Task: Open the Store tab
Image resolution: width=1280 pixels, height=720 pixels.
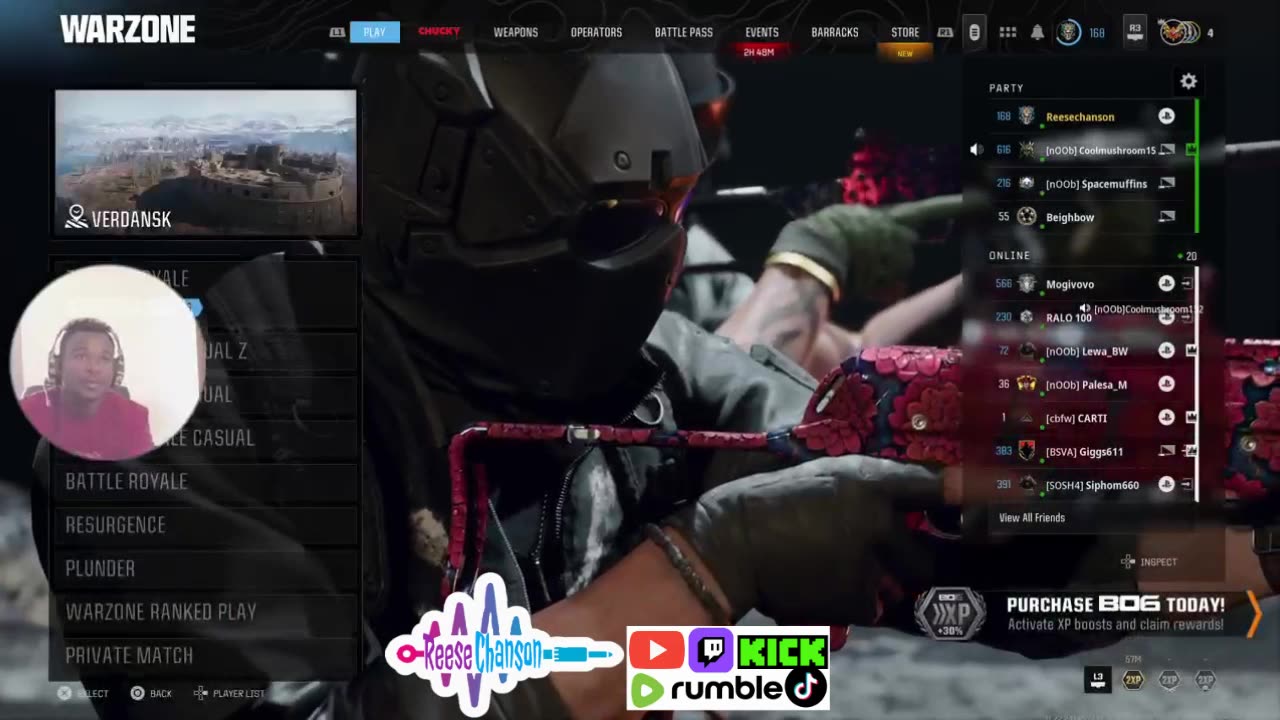Action: coord(905,33)
